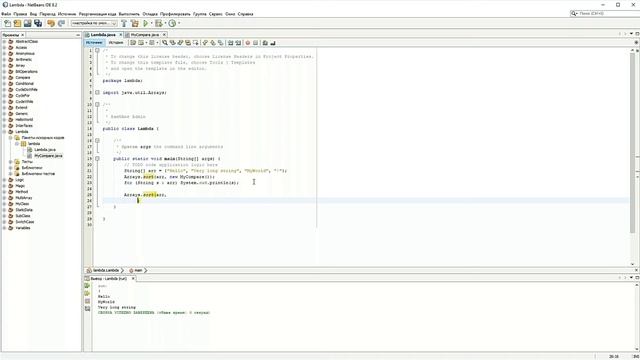The image size is (640, 360).
Task: Select the HelloWorld project in tree
Action: point(24,120)
